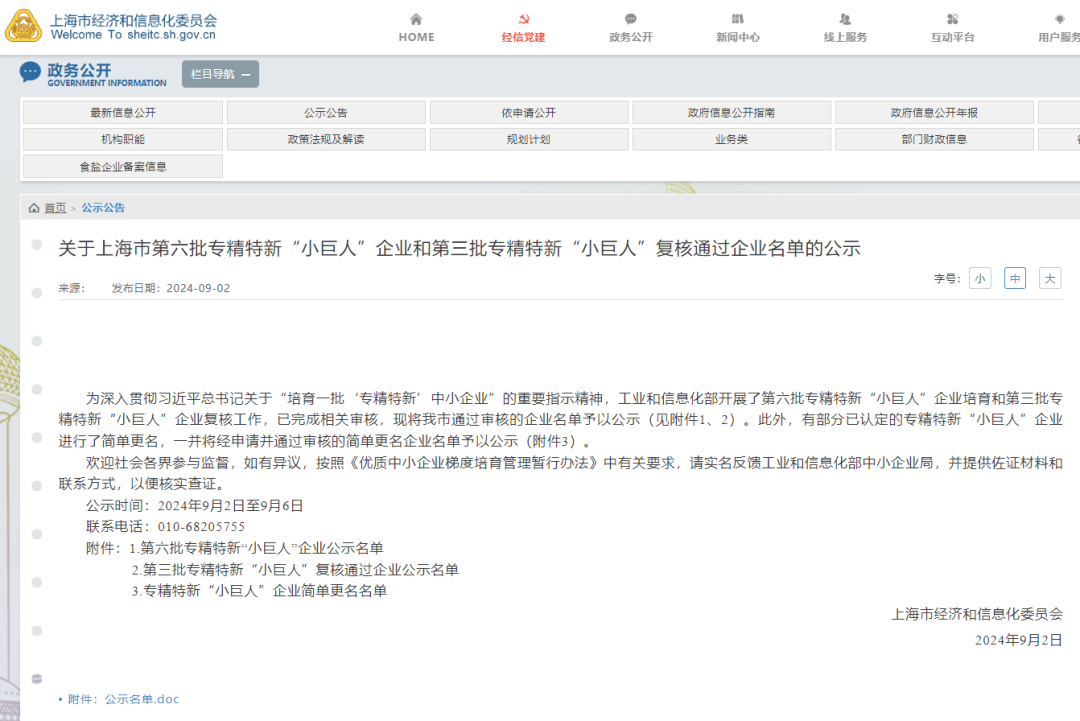Image resolution: width=1080 pixels, height=721 pixels.
Task: Open 政府信息公开指南 category
Action: tap(731, 112)
